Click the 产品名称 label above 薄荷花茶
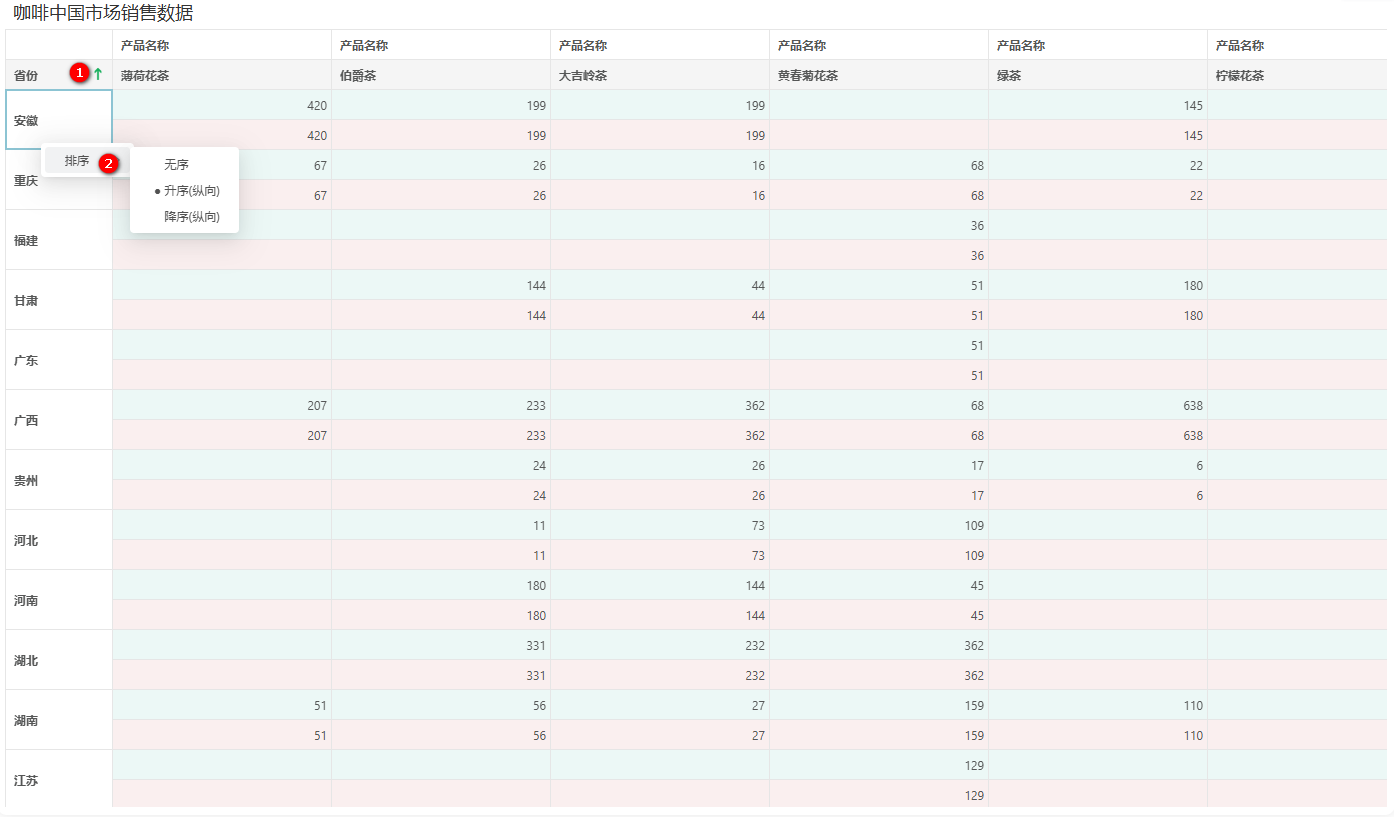Screen dimensions: 1394x817 [x=145, y=45]
